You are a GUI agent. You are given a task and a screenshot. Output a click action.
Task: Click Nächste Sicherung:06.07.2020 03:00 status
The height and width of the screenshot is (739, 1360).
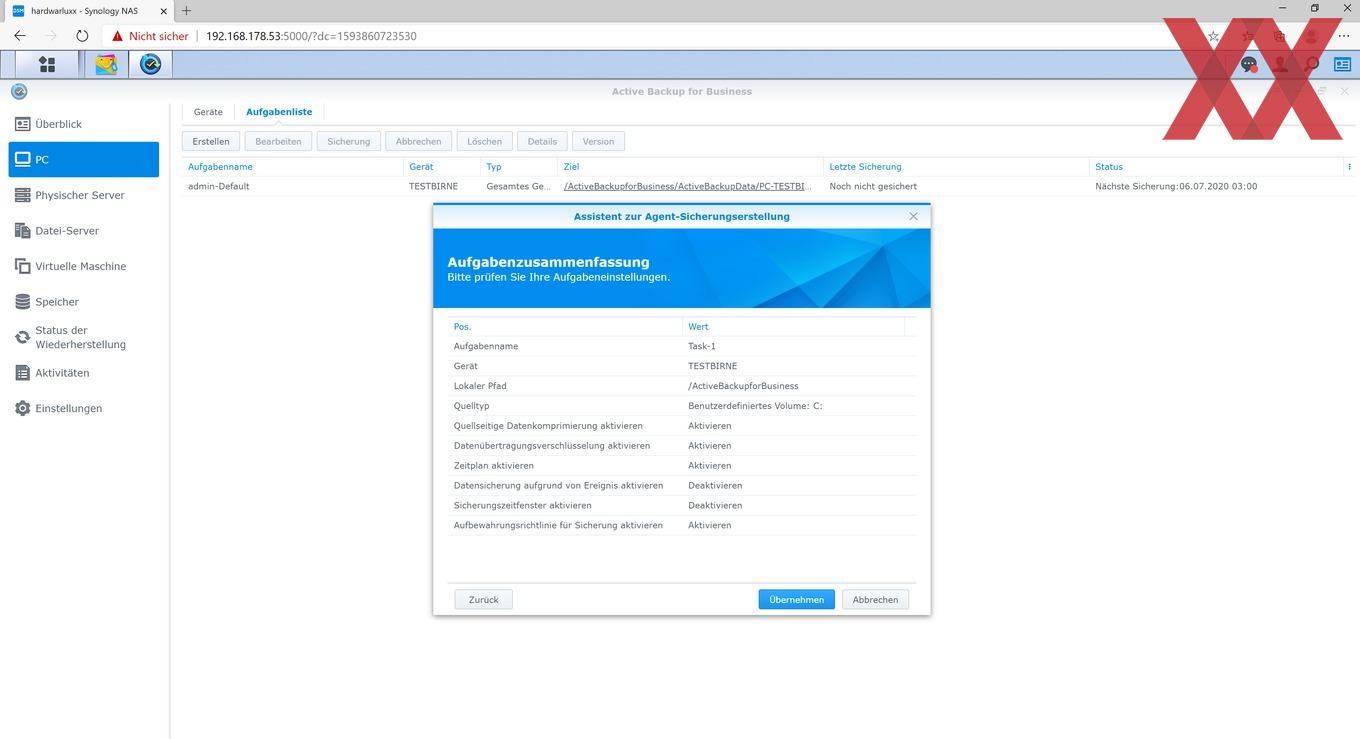coord(1176,186)
